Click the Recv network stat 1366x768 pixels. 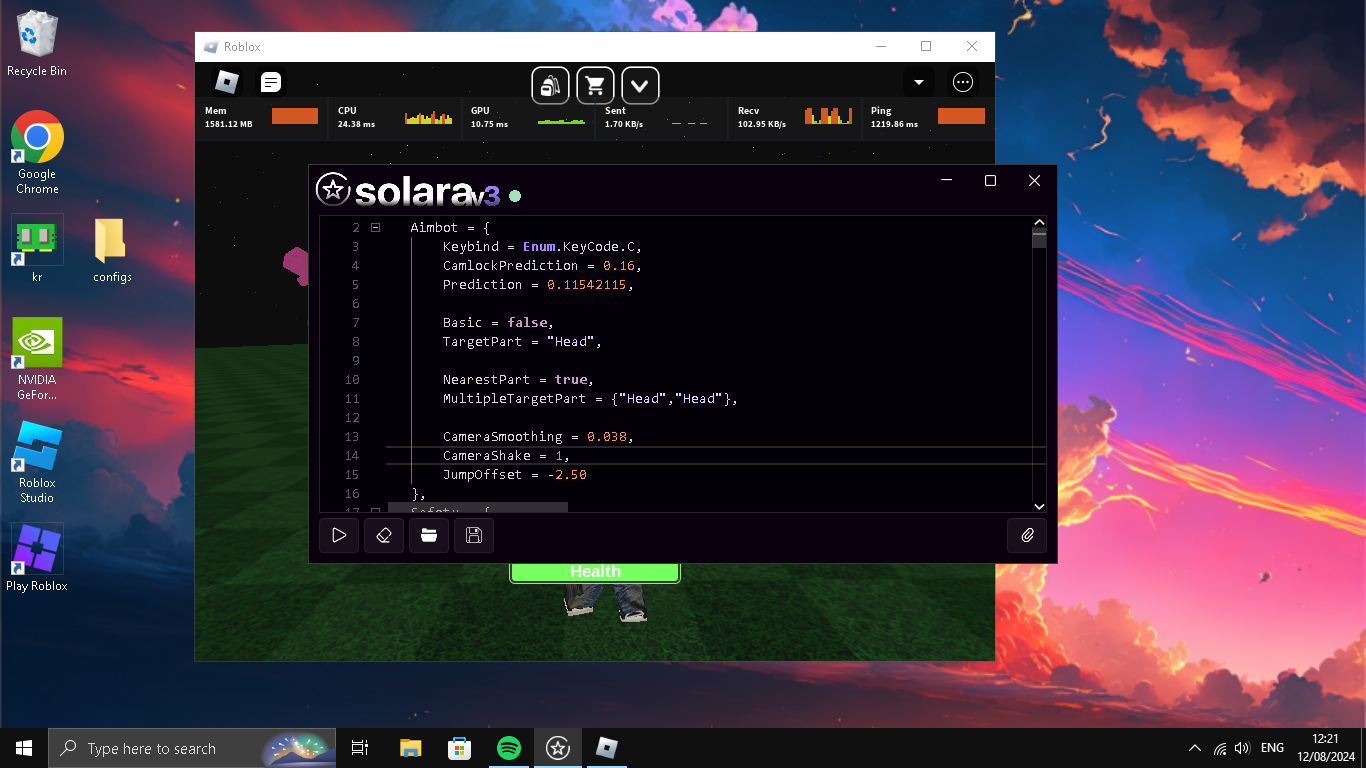click(x=794, y=117)
